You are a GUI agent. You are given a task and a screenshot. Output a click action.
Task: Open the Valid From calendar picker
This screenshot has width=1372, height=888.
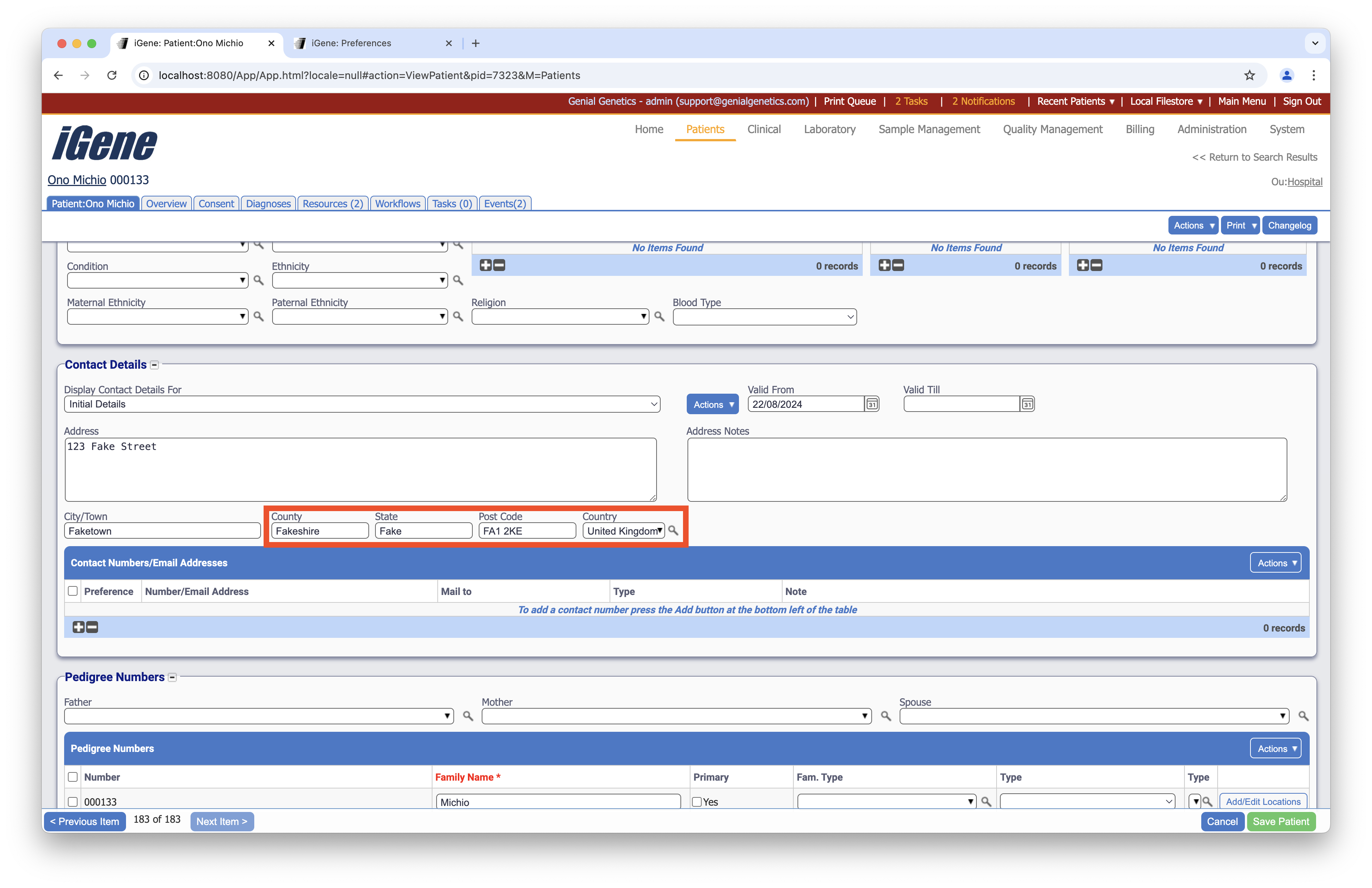pos(872,404)
